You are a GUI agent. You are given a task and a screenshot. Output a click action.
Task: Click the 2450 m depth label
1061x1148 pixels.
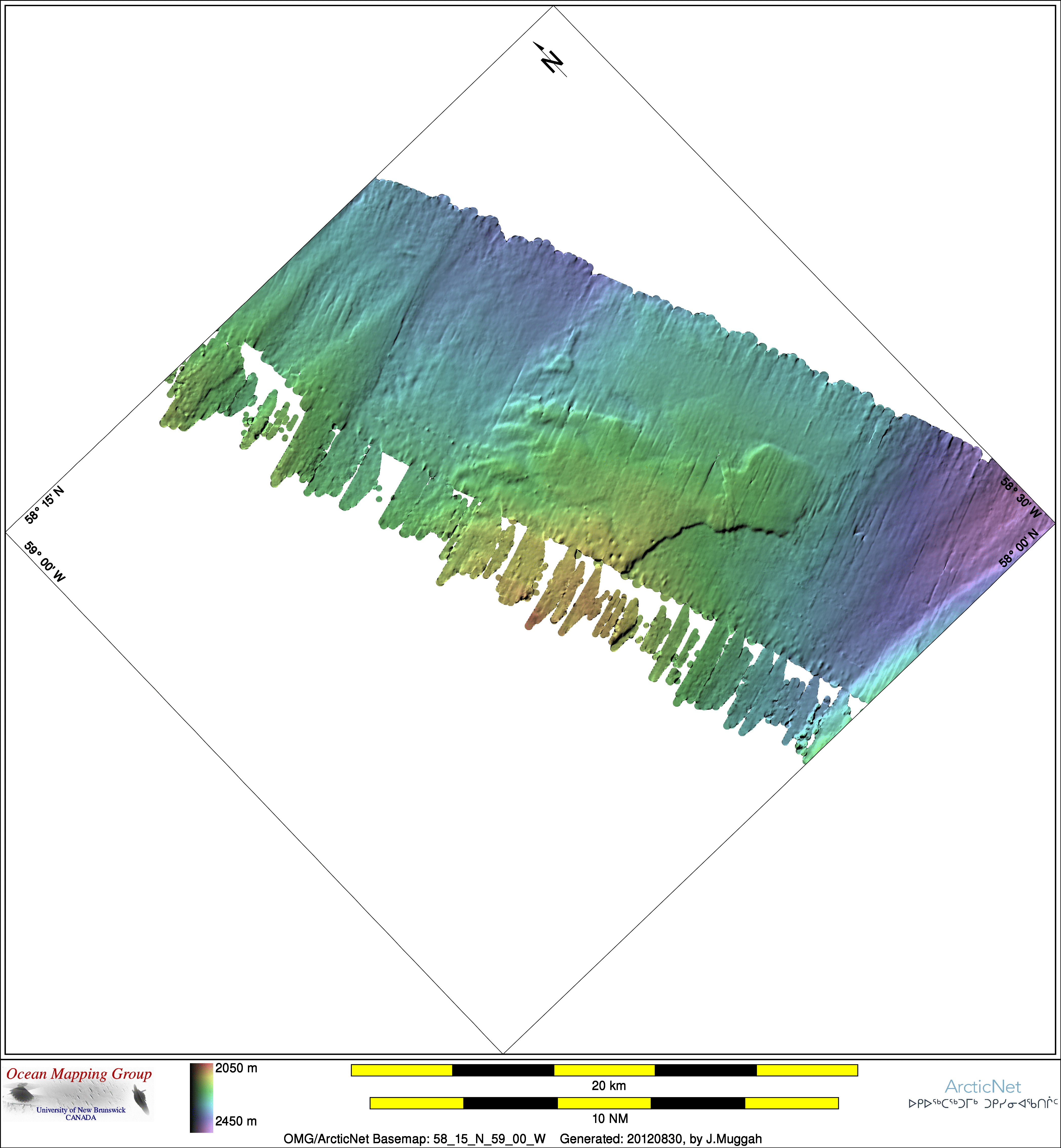tap(236, 1121)
